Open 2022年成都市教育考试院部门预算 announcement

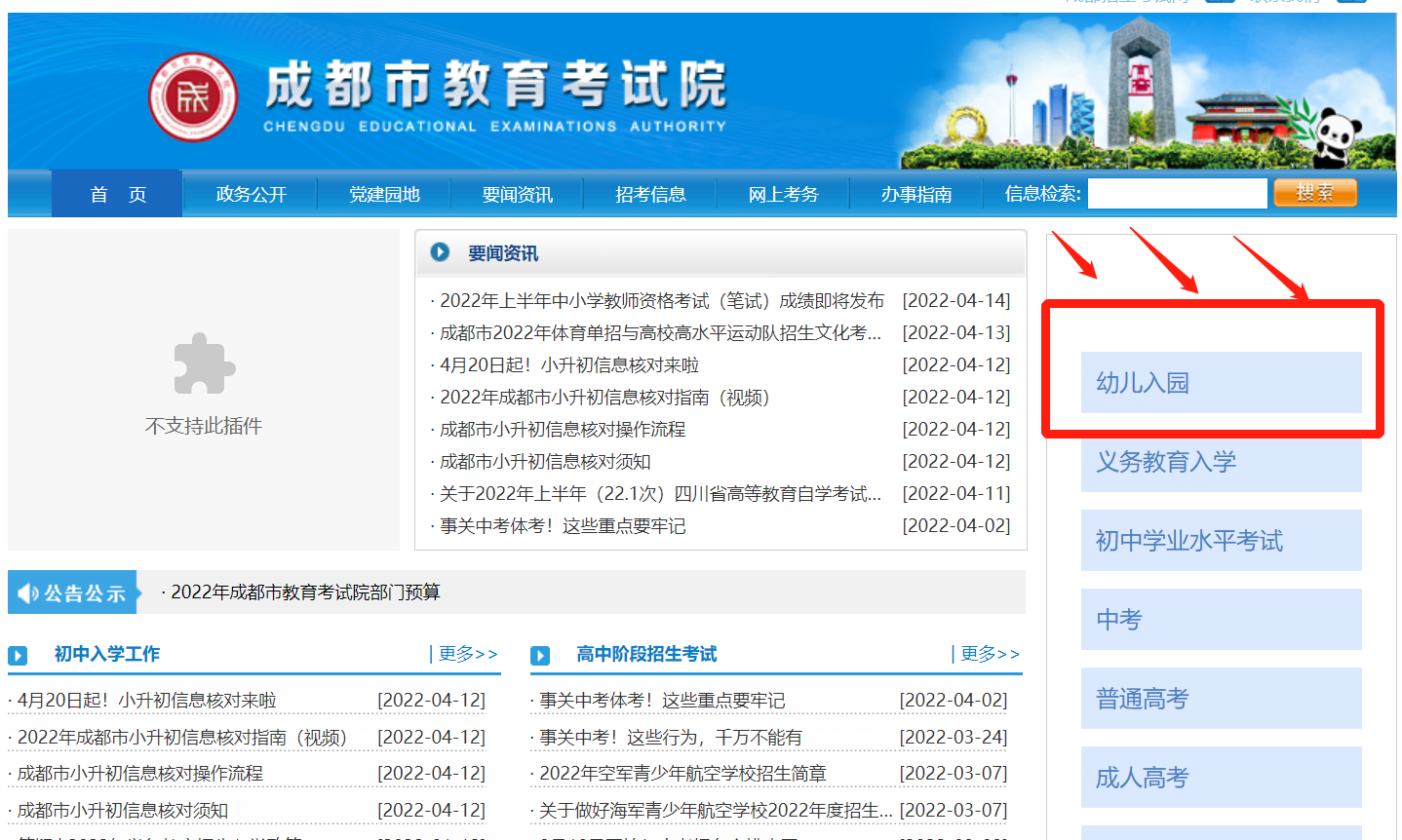pos(305,592)
